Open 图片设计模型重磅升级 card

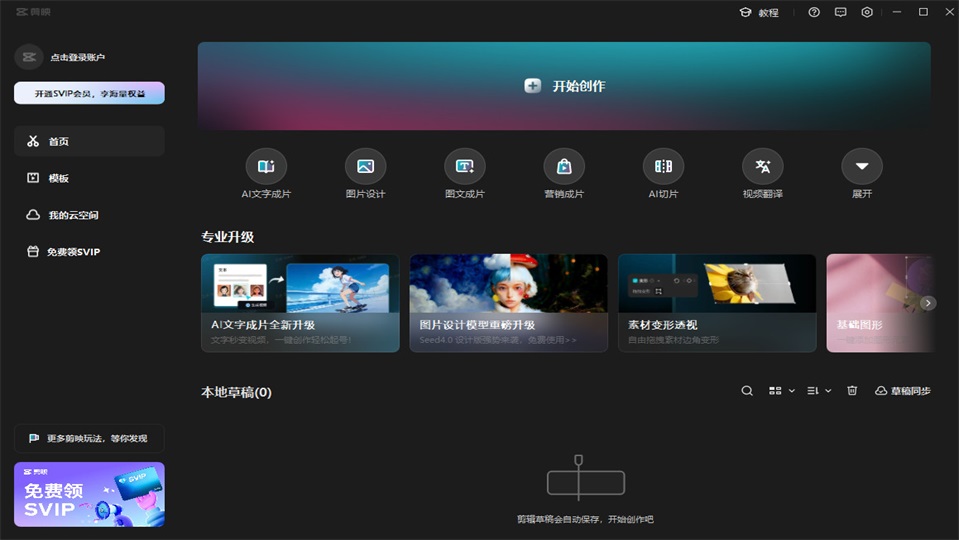[509, 303]
